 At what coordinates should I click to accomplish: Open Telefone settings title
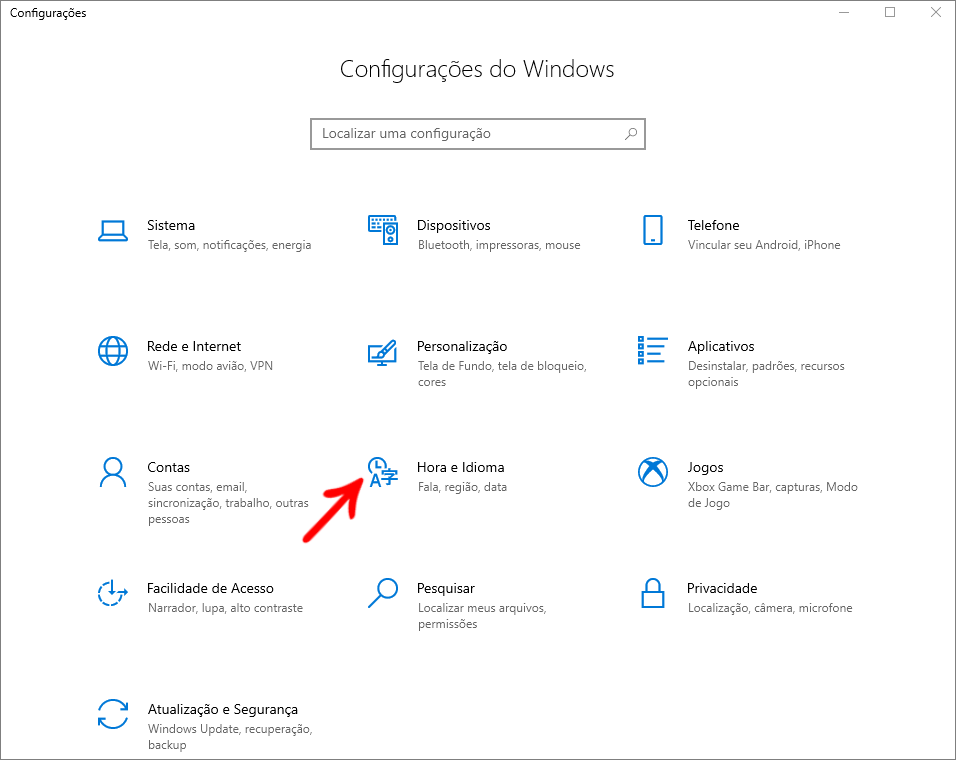(x=713, y=225)
